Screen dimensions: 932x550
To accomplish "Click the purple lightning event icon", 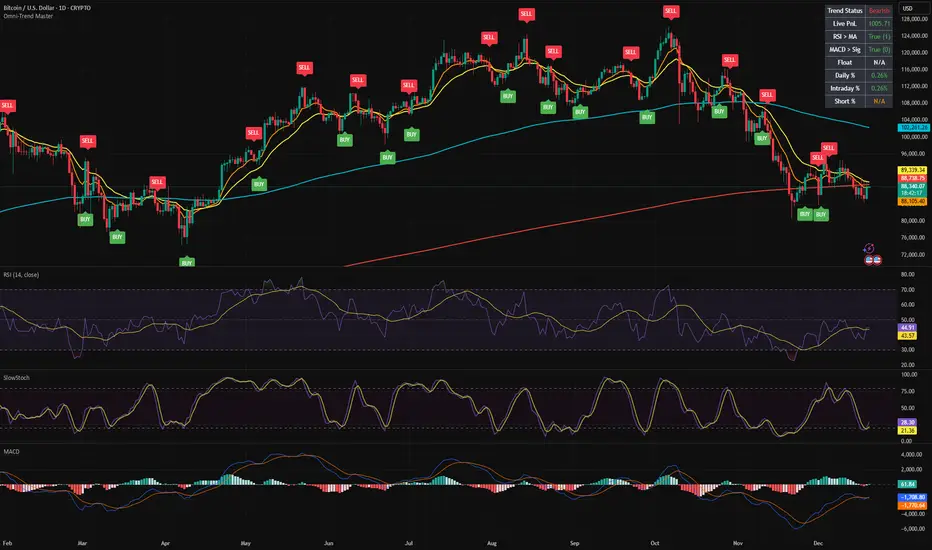I will (868, 249).
